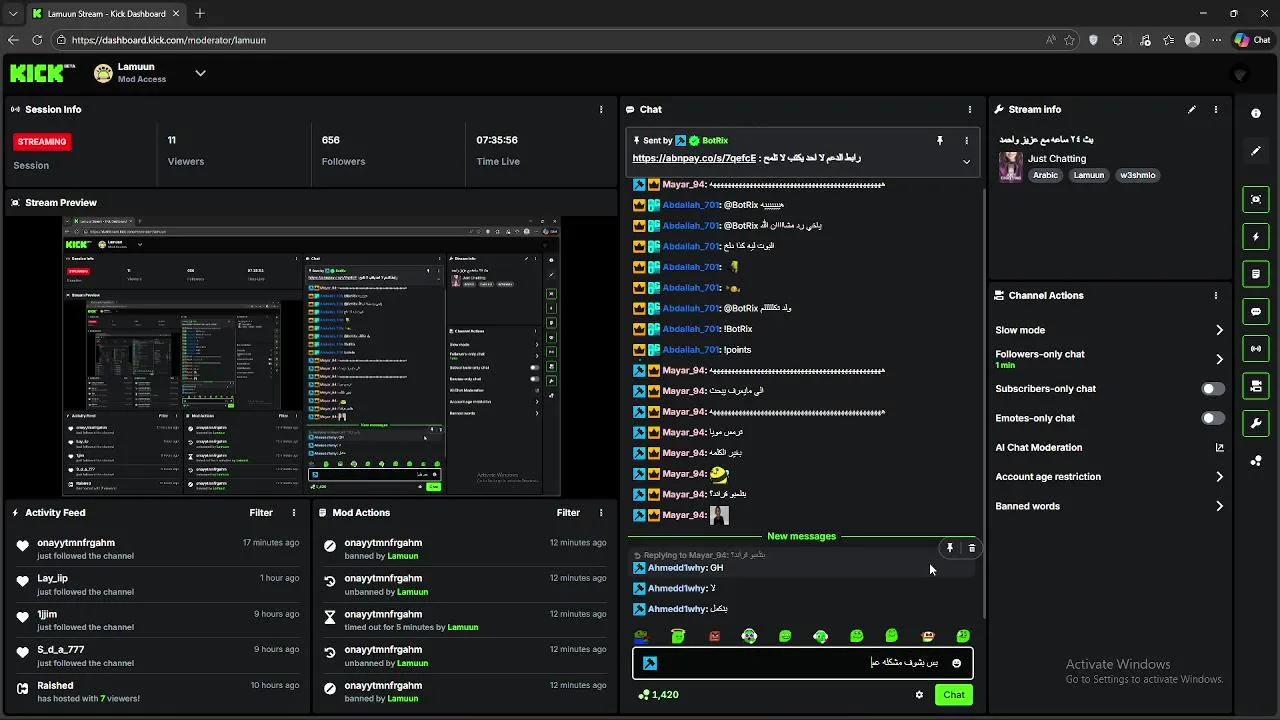The height and width of the screenshot is (720, 1280).
Task: Click the pencil edit icon in right sidebar
Action: point(1256,151)
